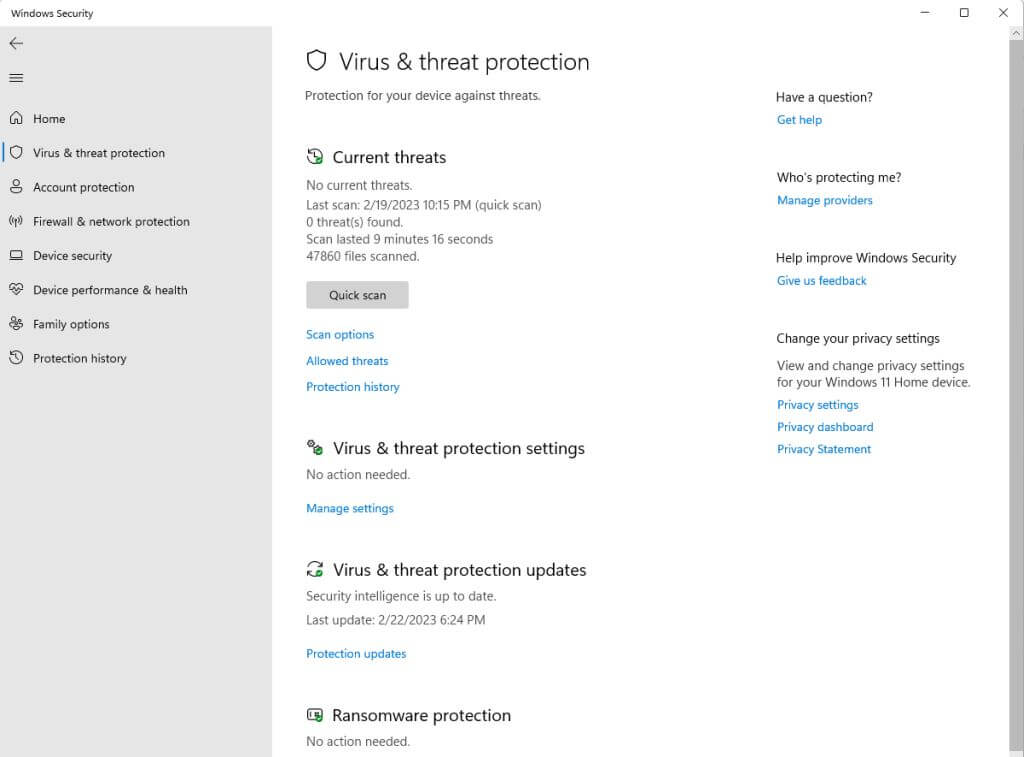Click Get help link
This screenshot has width=1024, height=757.
point(799,120)
